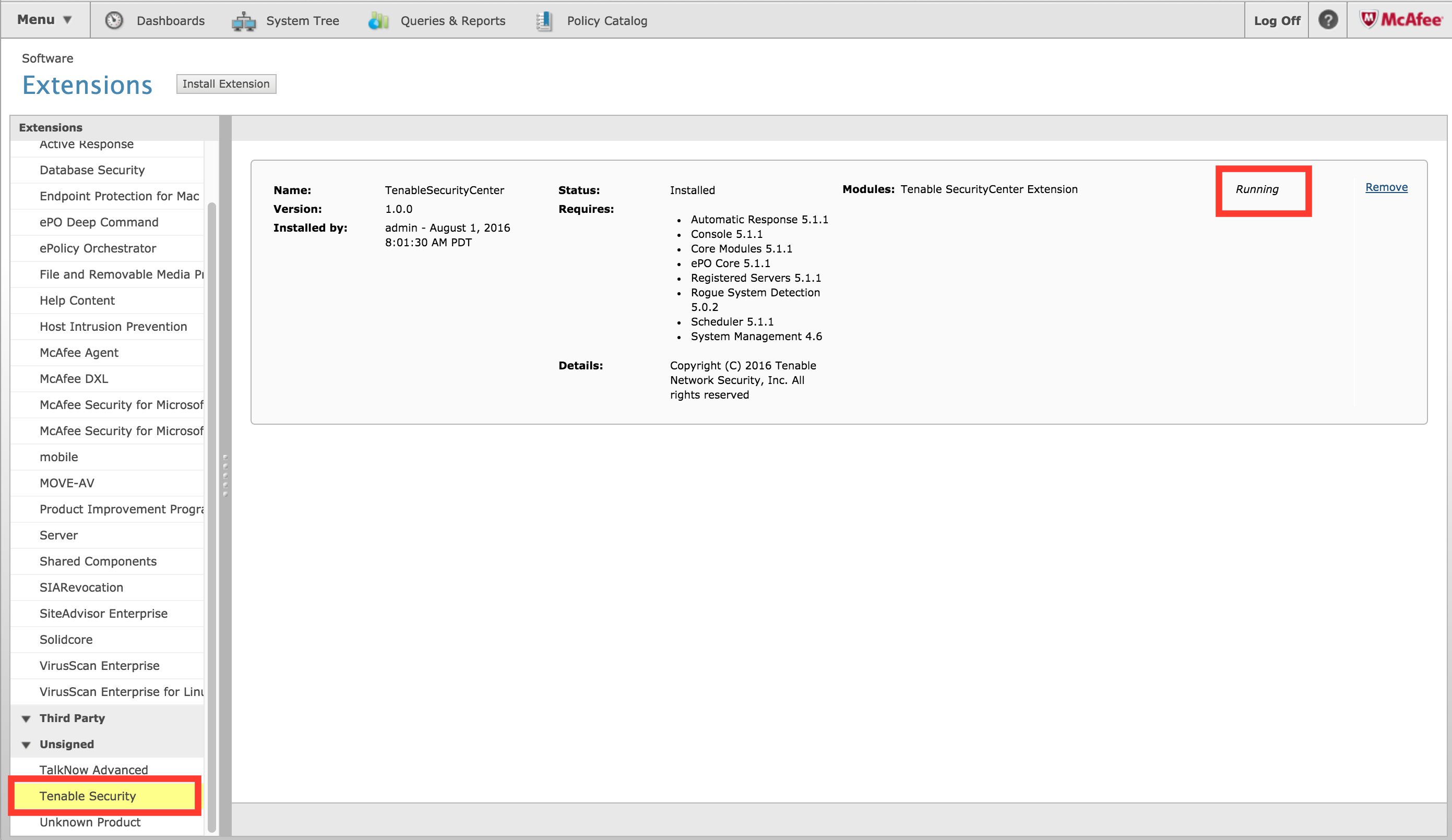Select SIARevocation extension

(x=107, y=587)
